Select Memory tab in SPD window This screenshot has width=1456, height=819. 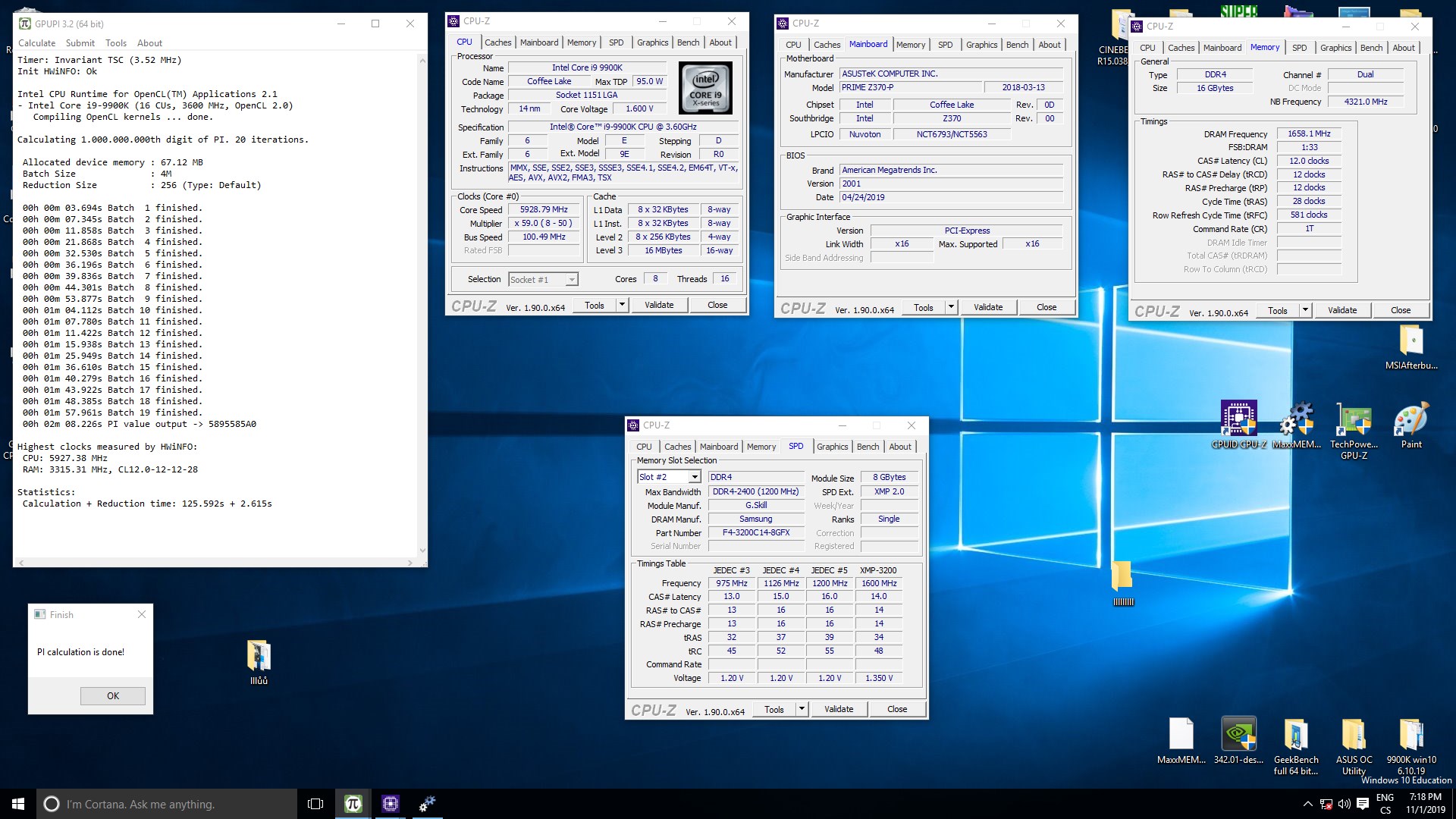(761, 447)
